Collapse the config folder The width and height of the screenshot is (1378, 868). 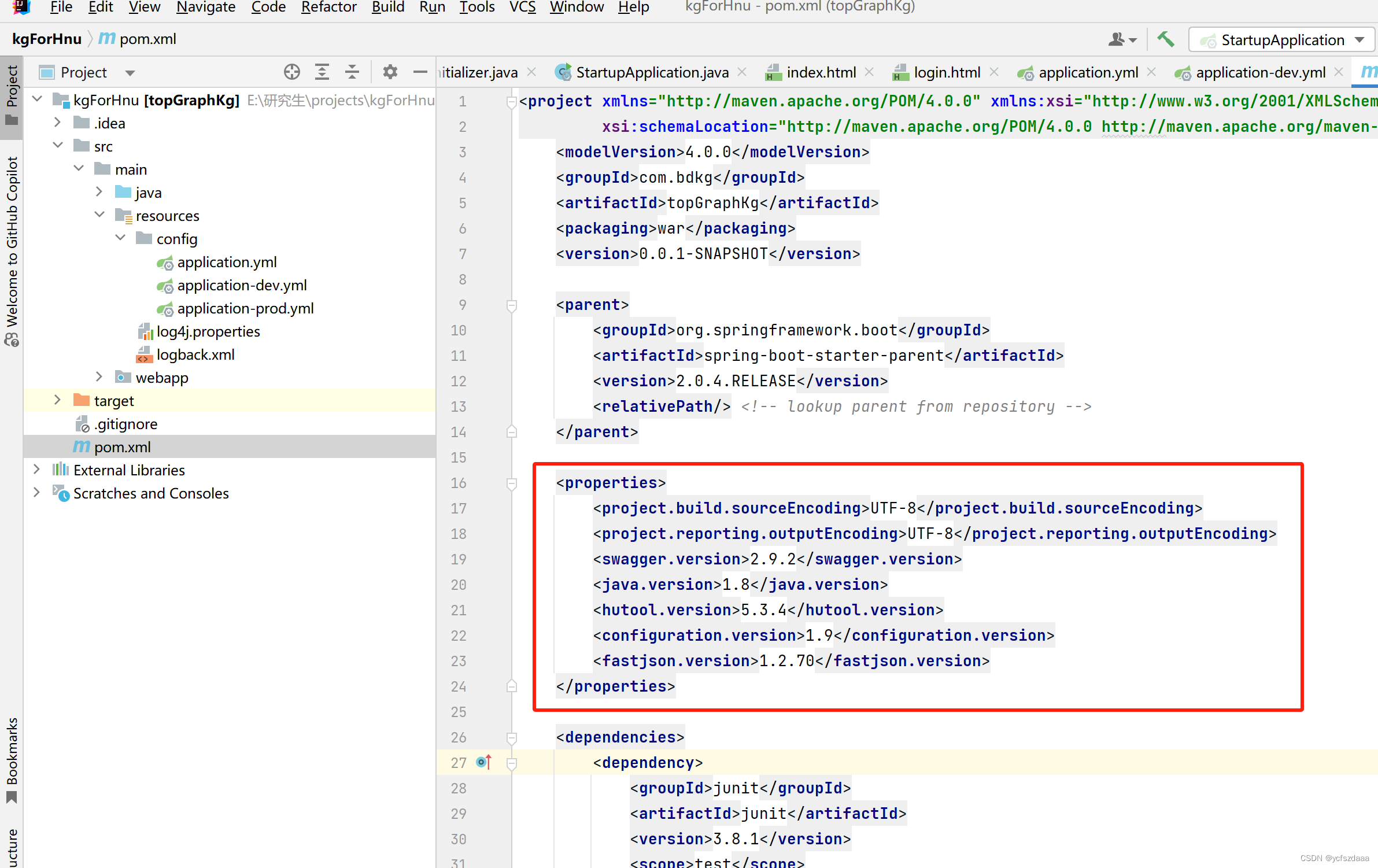(120, 238)
